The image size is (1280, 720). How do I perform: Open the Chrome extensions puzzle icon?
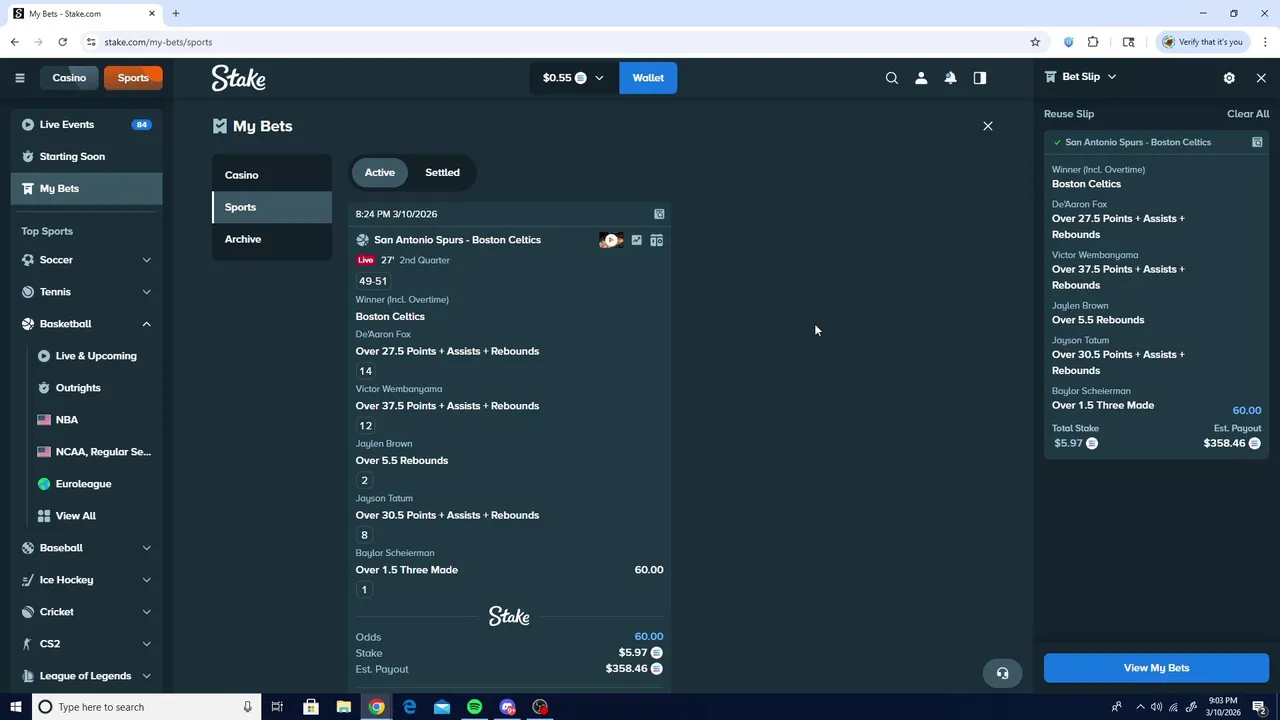pos(1093,42)
